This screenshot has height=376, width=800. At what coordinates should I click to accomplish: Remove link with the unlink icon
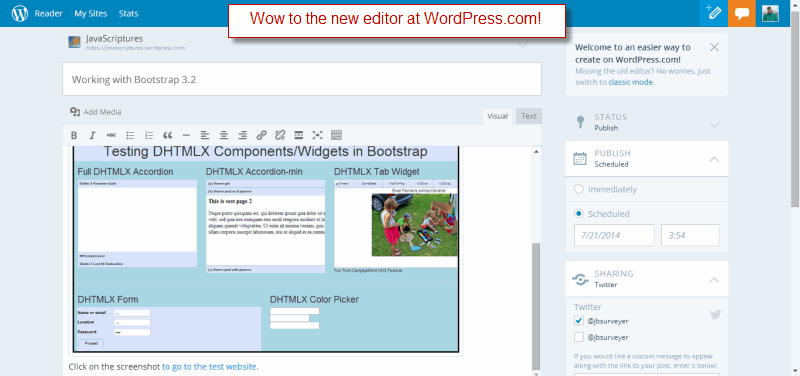coord(280,135)
